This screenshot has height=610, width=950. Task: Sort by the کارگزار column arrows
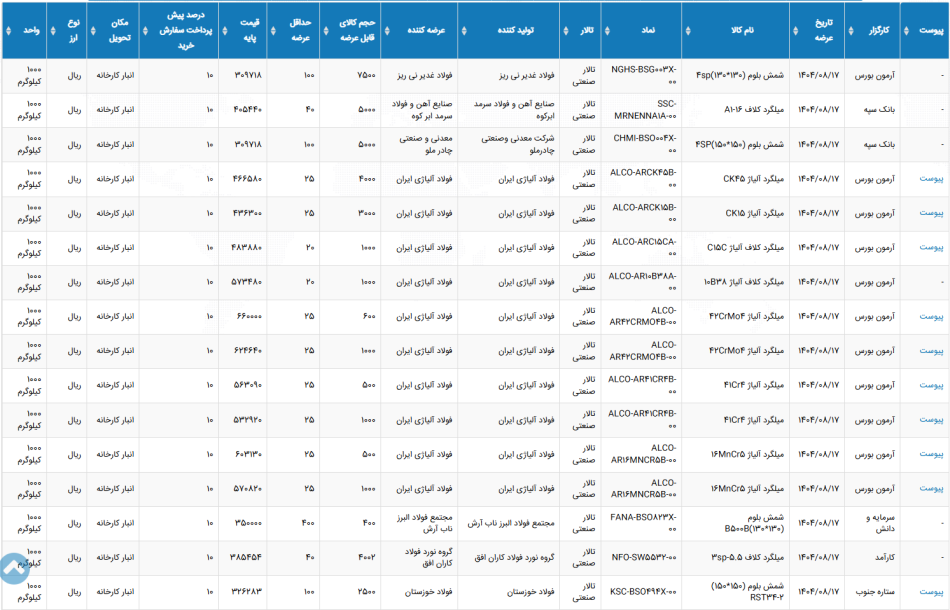pyautogui.click(x=851, y=30)
